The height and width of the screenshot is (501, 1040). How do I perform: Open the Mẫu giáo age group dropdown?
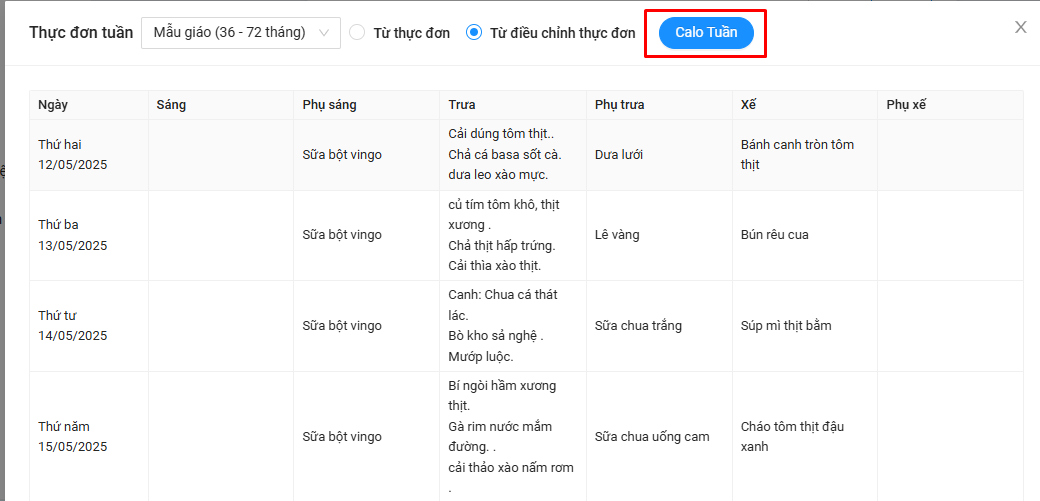coord(240,33)
